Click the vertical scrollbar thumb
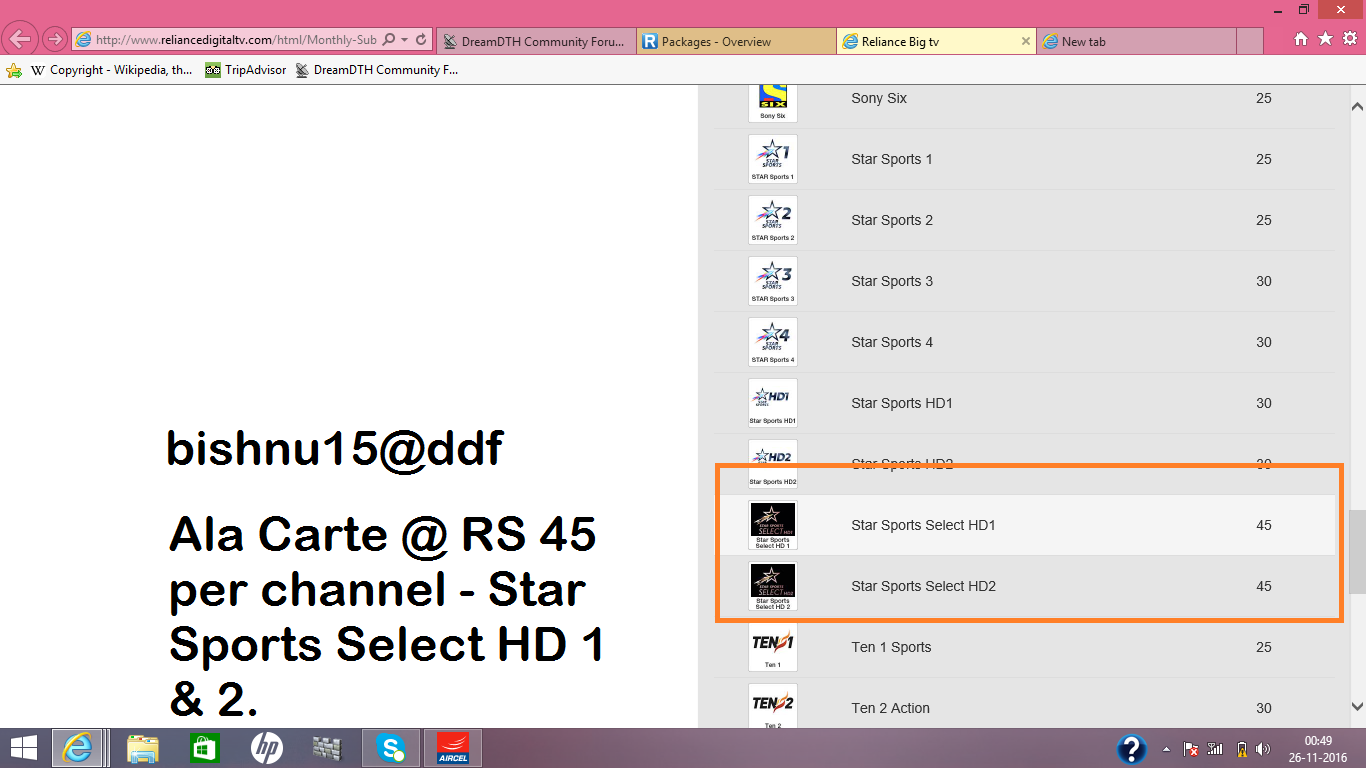The height and width of the screenshot is (768, 1366). (x=1357, y=552)
